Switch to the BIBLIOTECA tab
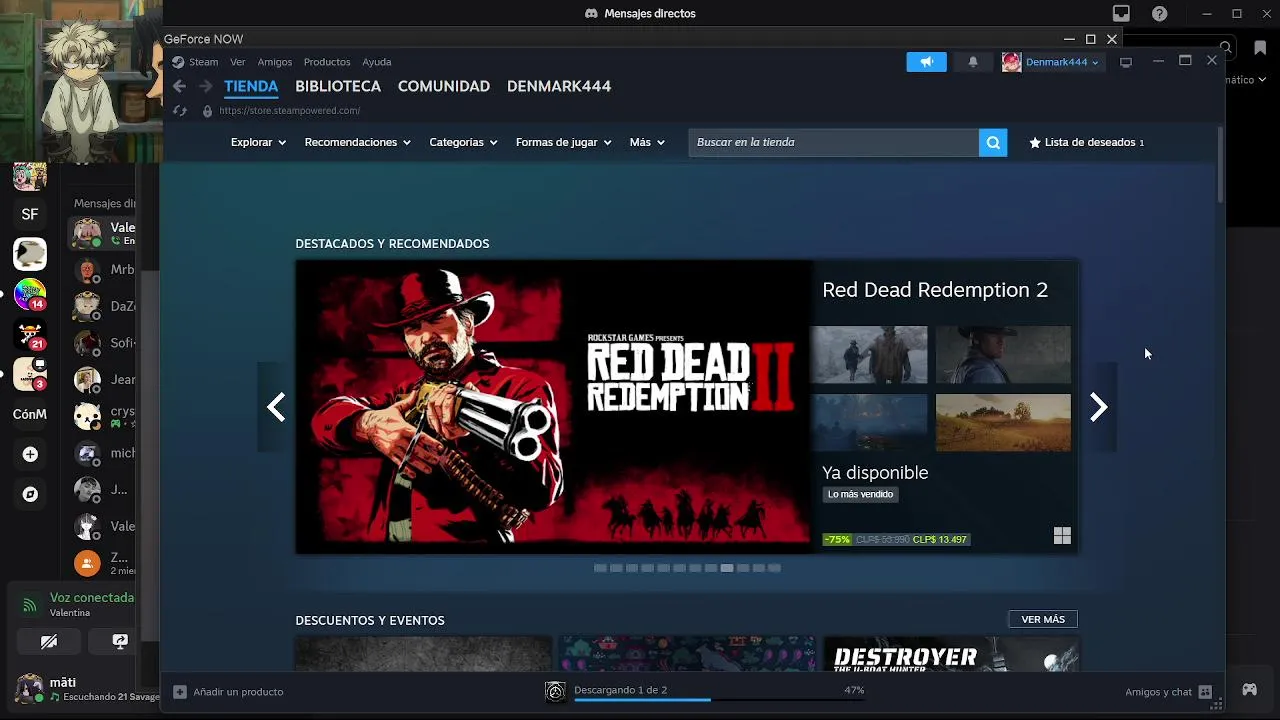This screenshot has width=1280, height=720. coord(338,86)
